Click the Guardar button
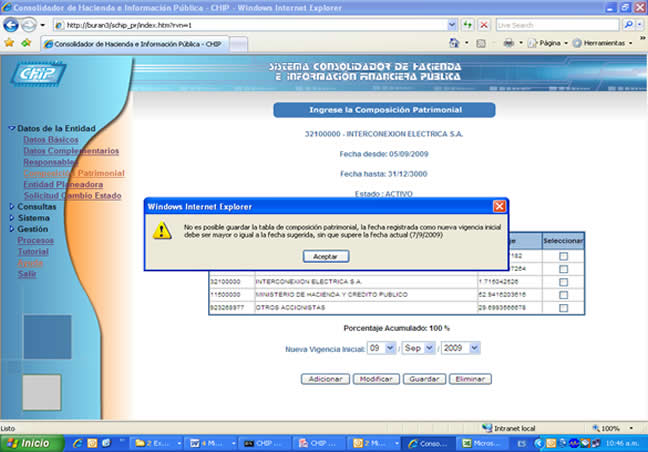Image resolution: width=648 pixels, height=452 pixels. (x=424, y=379)
